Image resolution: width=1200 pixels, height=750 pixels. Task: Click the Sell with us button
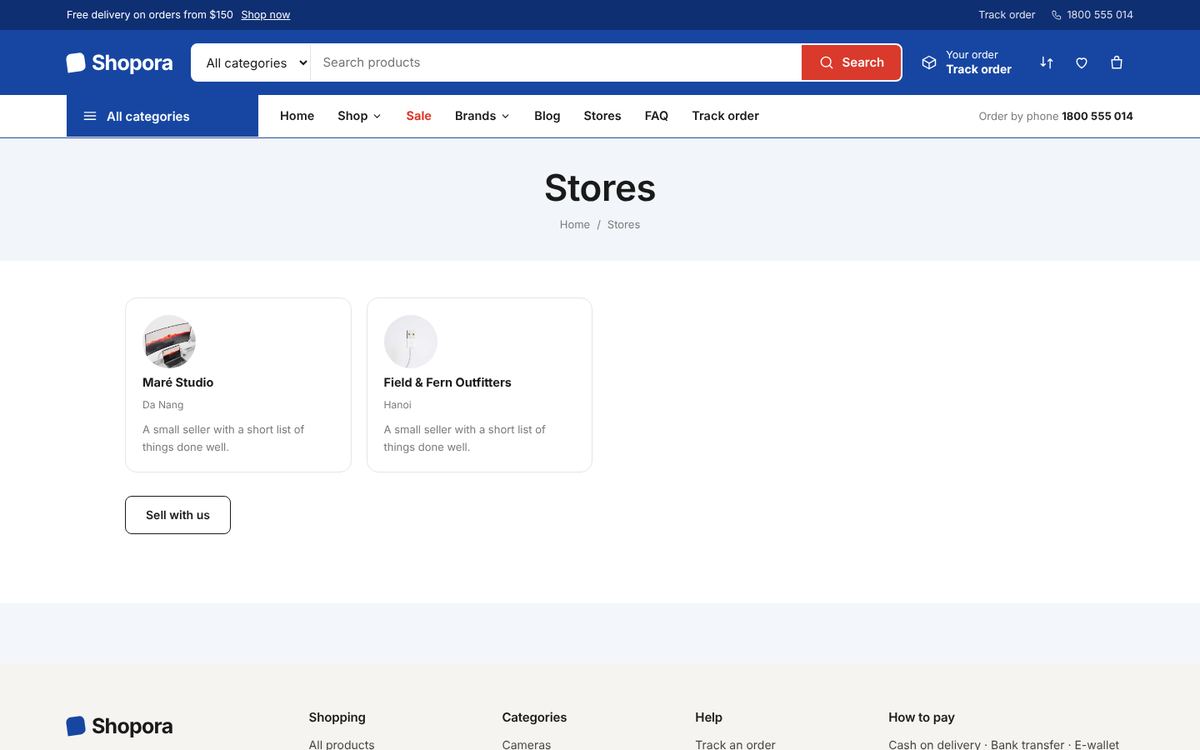click(x=178, y=515)
